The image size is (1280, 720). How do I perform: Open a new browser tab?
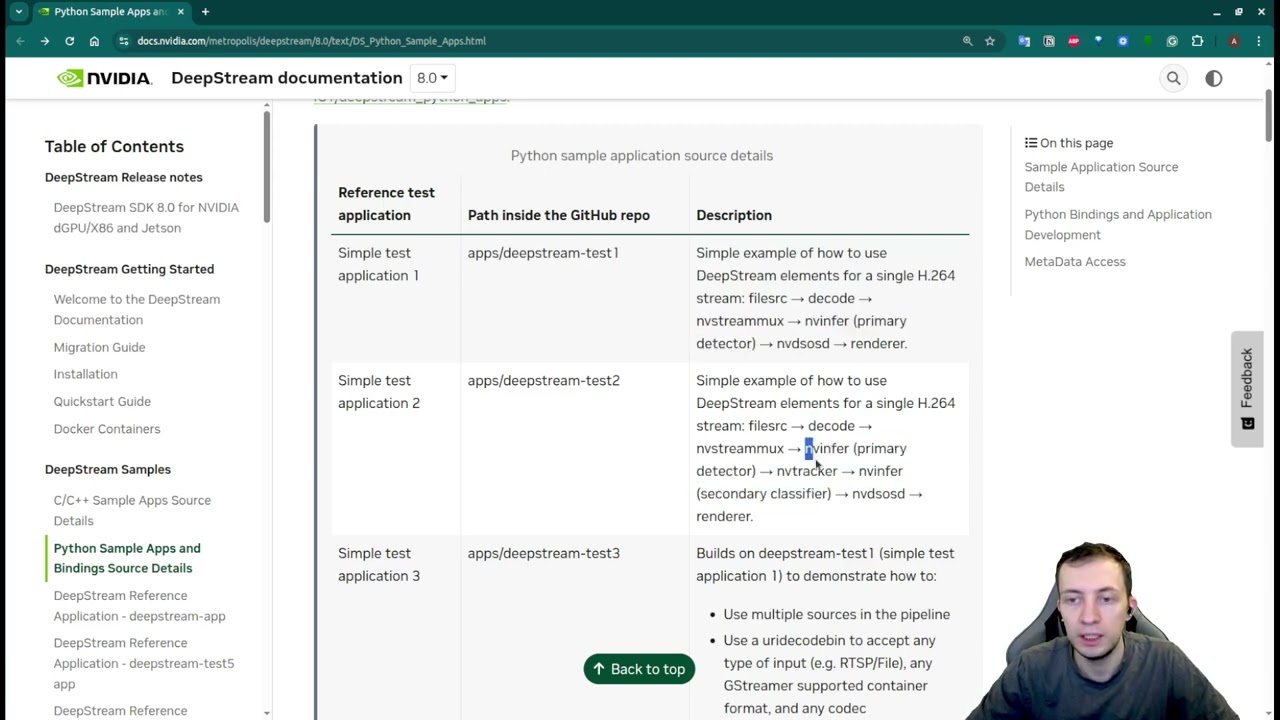[x=205, y=12]
